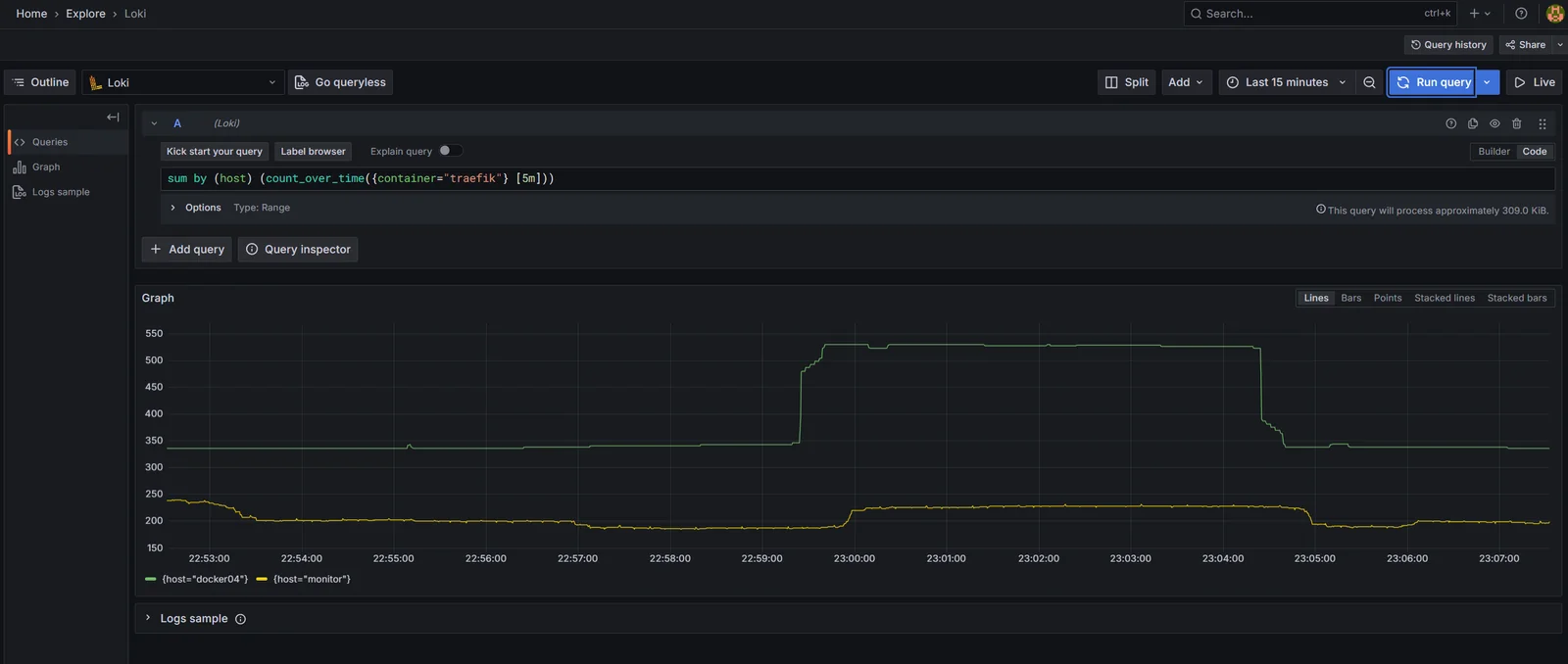The image size is (1568, 664).
Task: Open the Query inspector
Action: click(x=298, y=250)
